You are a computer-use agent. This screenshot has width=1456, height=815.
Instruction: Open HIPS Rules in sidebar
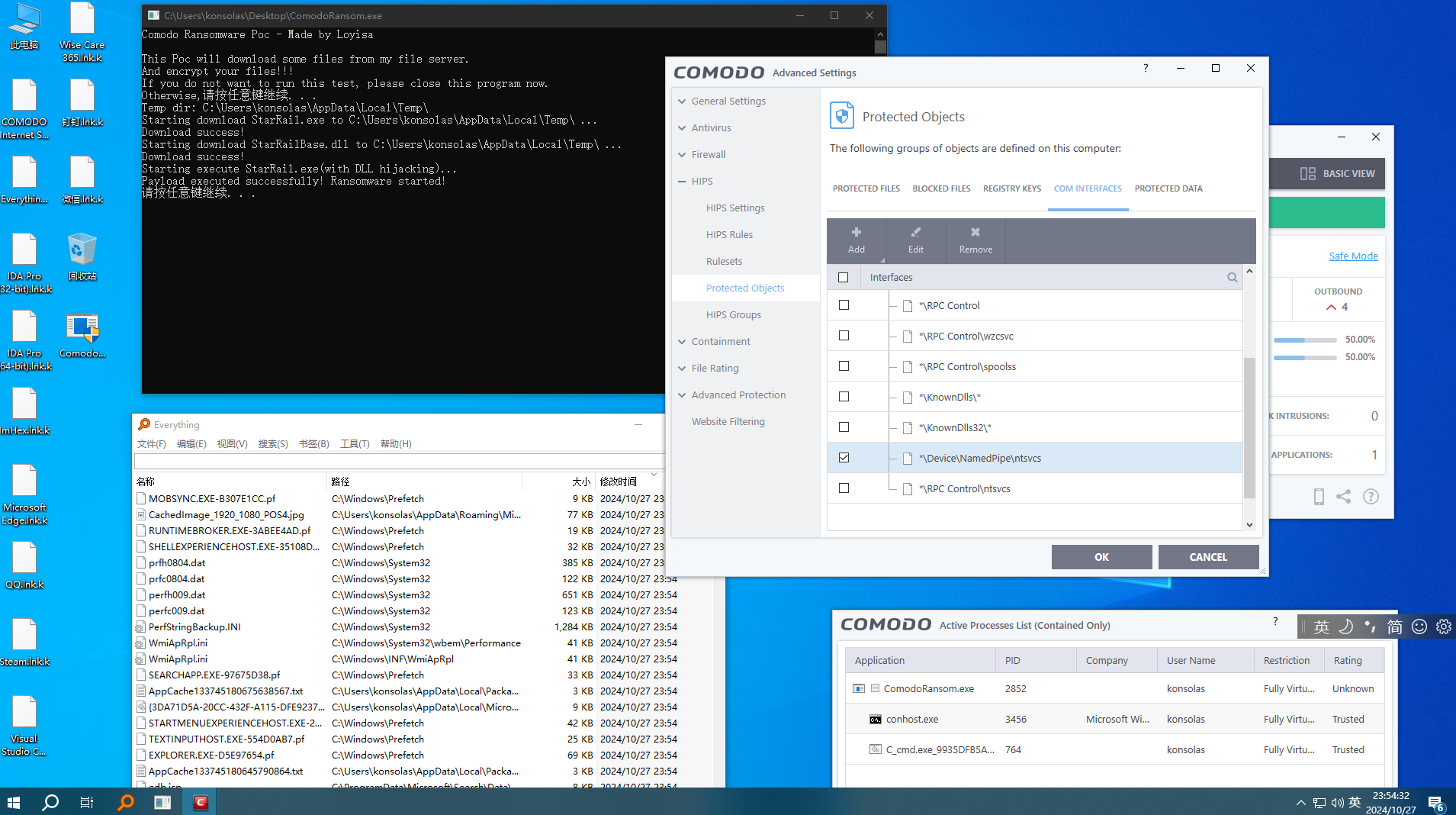point(729,234)
